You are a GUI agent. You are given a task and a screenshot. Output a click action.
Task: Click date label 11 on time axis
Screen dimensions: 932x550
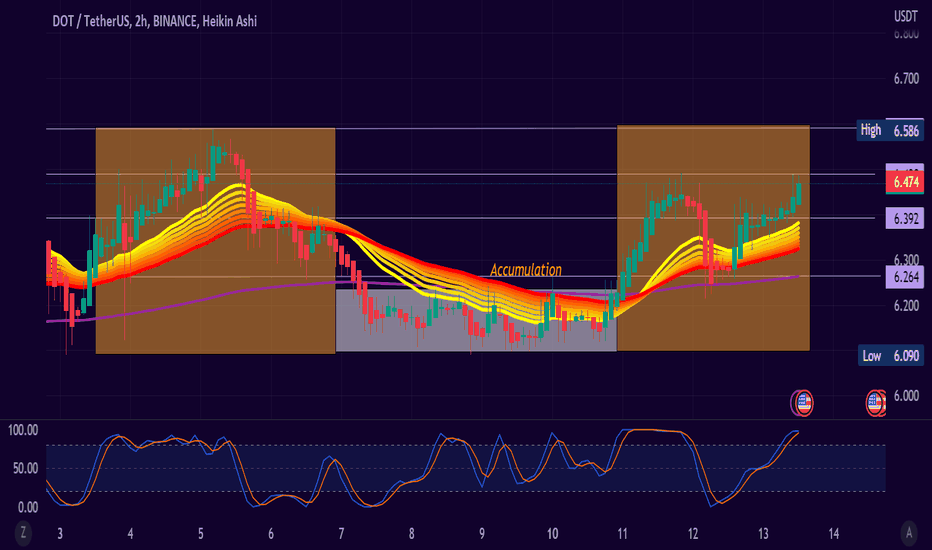pyautogui.click(x=622, y=533)
